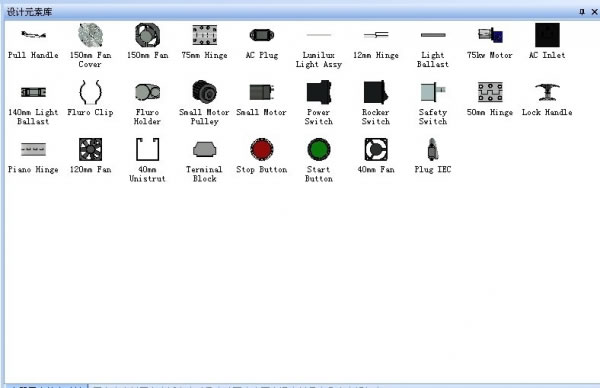This screenshot has height=388, width=600.
Task: Select the AC Plug component
Action: (262, 35)
